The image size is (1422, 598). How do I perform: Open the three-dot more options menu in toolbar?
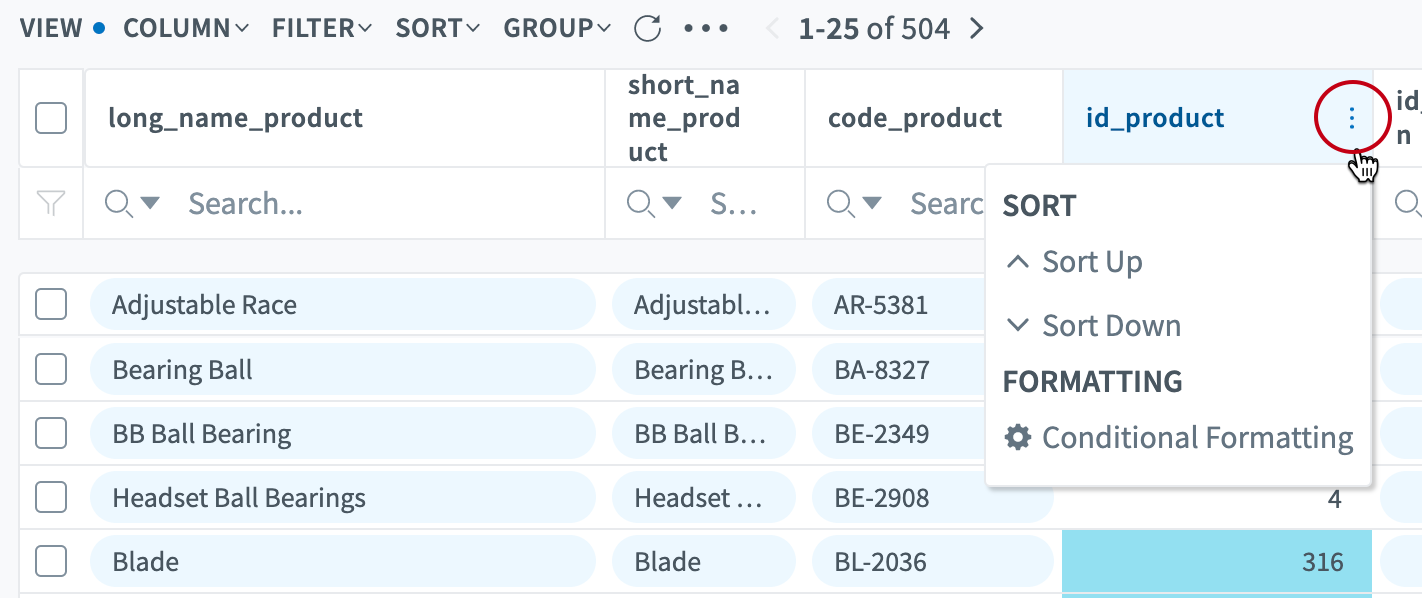coord(706,29)
